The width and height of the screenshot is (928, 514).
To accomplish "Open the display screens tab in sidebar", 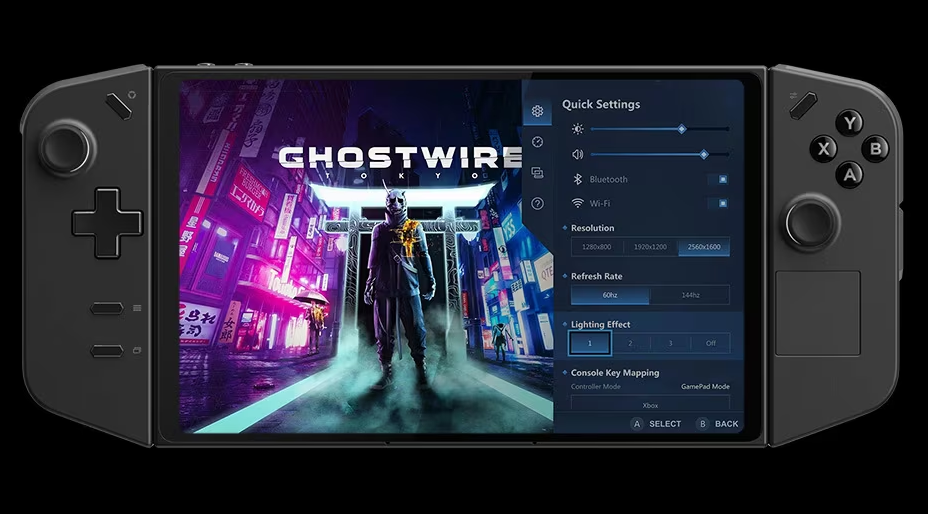I will 537,172.
